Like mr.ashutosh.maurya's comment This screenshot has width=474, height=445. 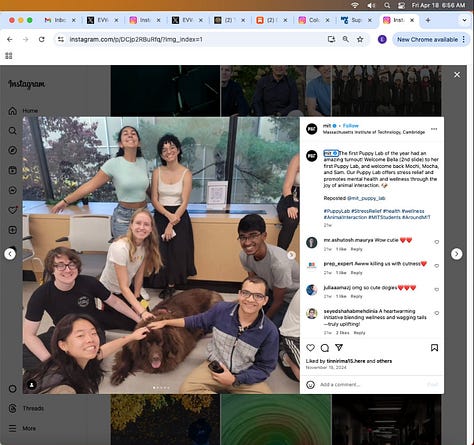[436, 242]
